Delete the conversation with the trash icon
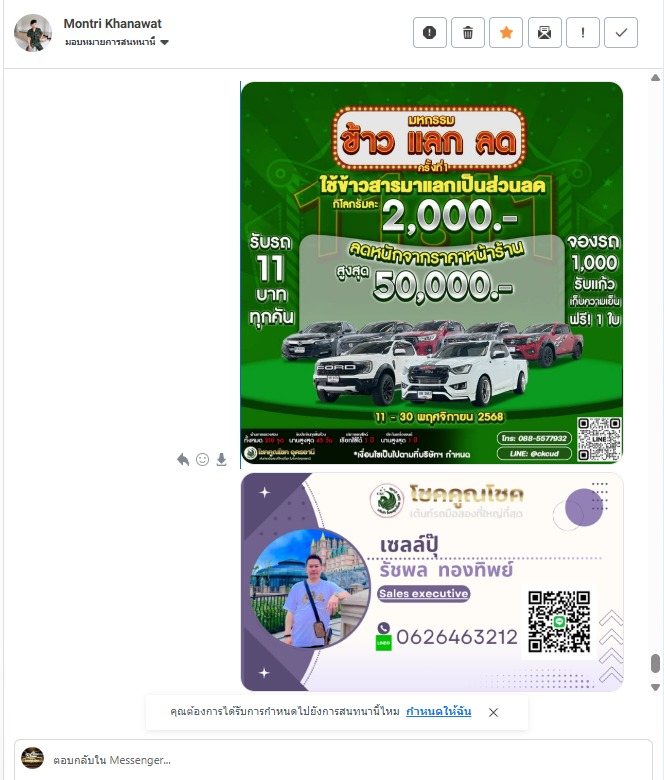664x780 pixels. pos(468,33)
